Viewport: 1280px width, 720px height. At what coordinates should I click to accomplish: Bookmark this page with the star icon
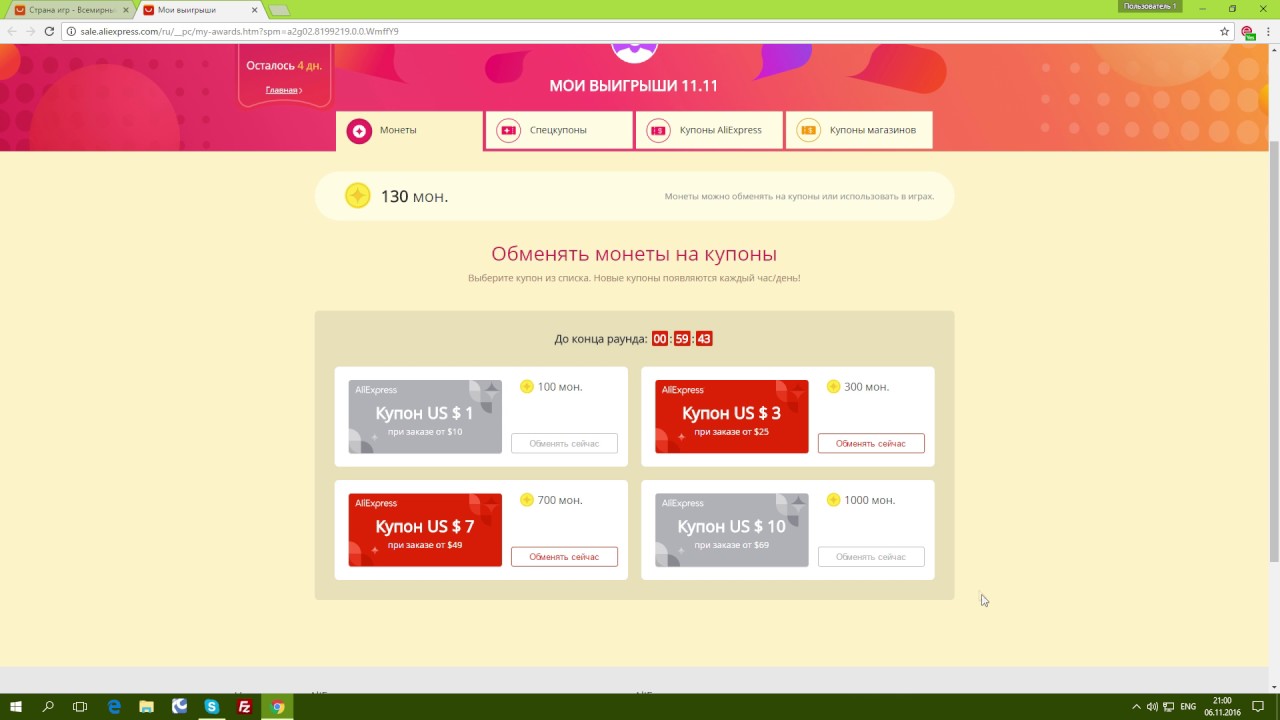(x=1224, y=31)
